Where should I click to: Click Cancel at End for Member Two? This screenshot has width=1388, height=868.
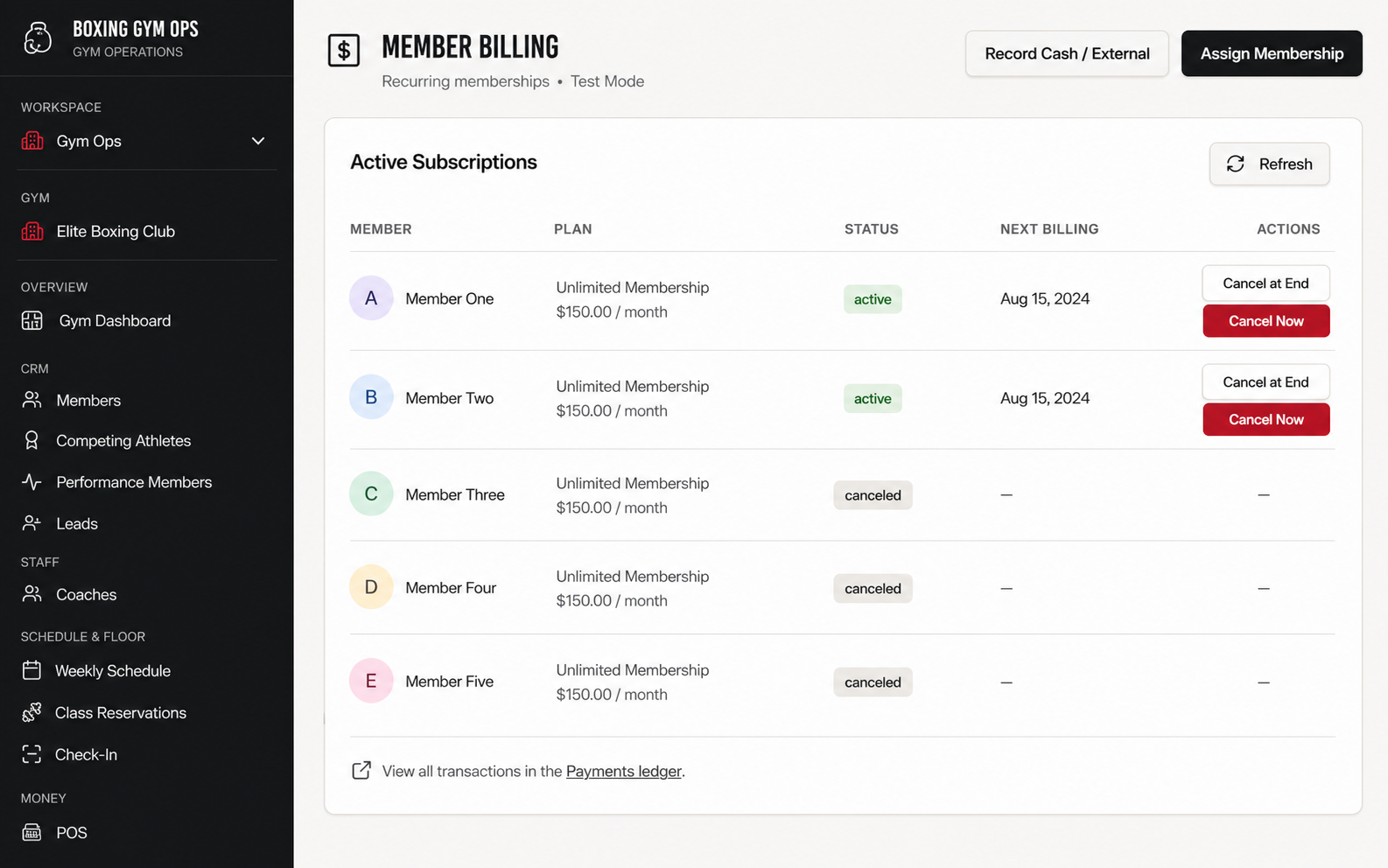pos(1265,381)
